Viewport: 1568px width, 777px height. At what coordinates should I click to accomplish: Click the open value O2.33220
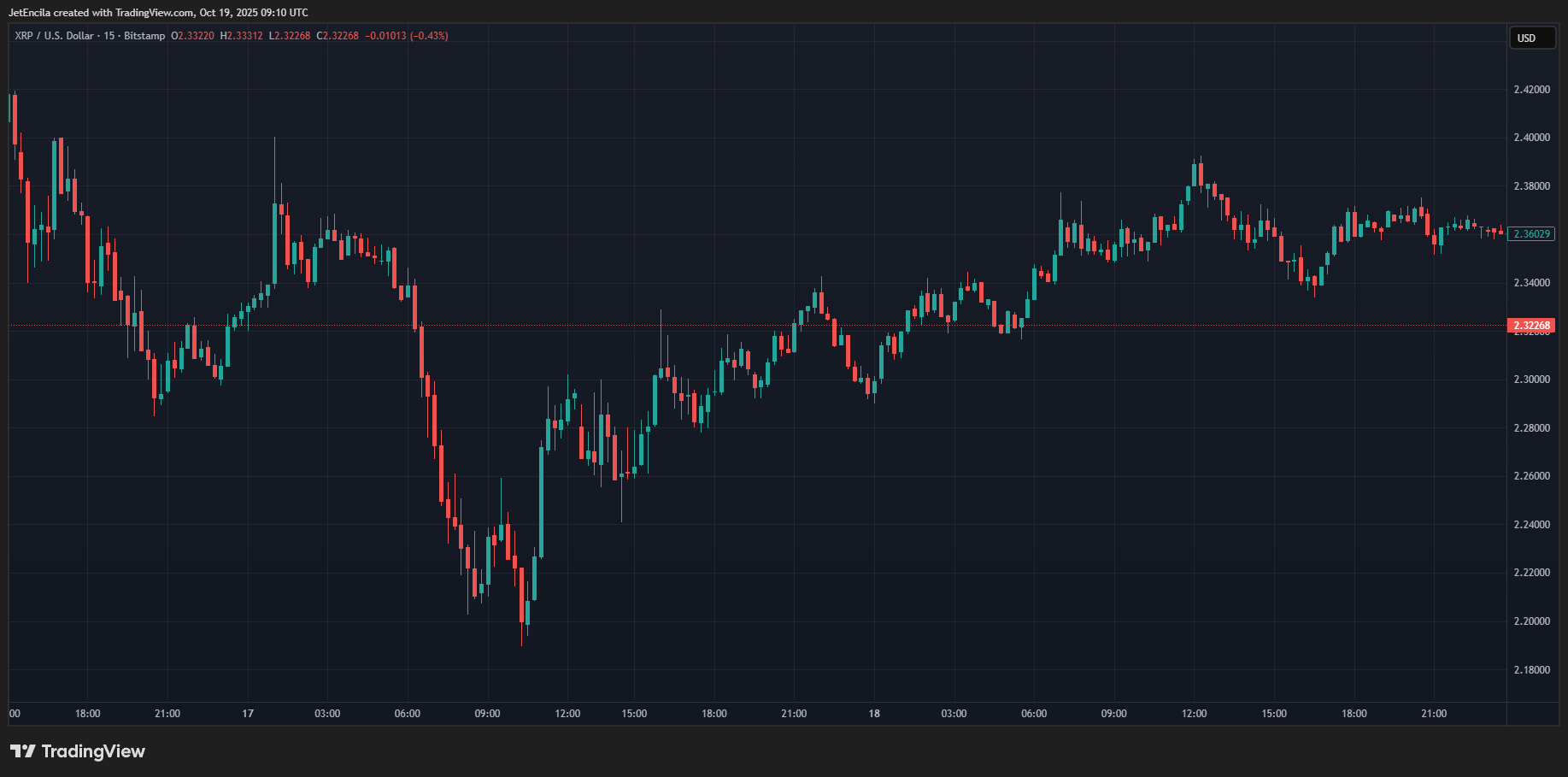pos(193,36)
